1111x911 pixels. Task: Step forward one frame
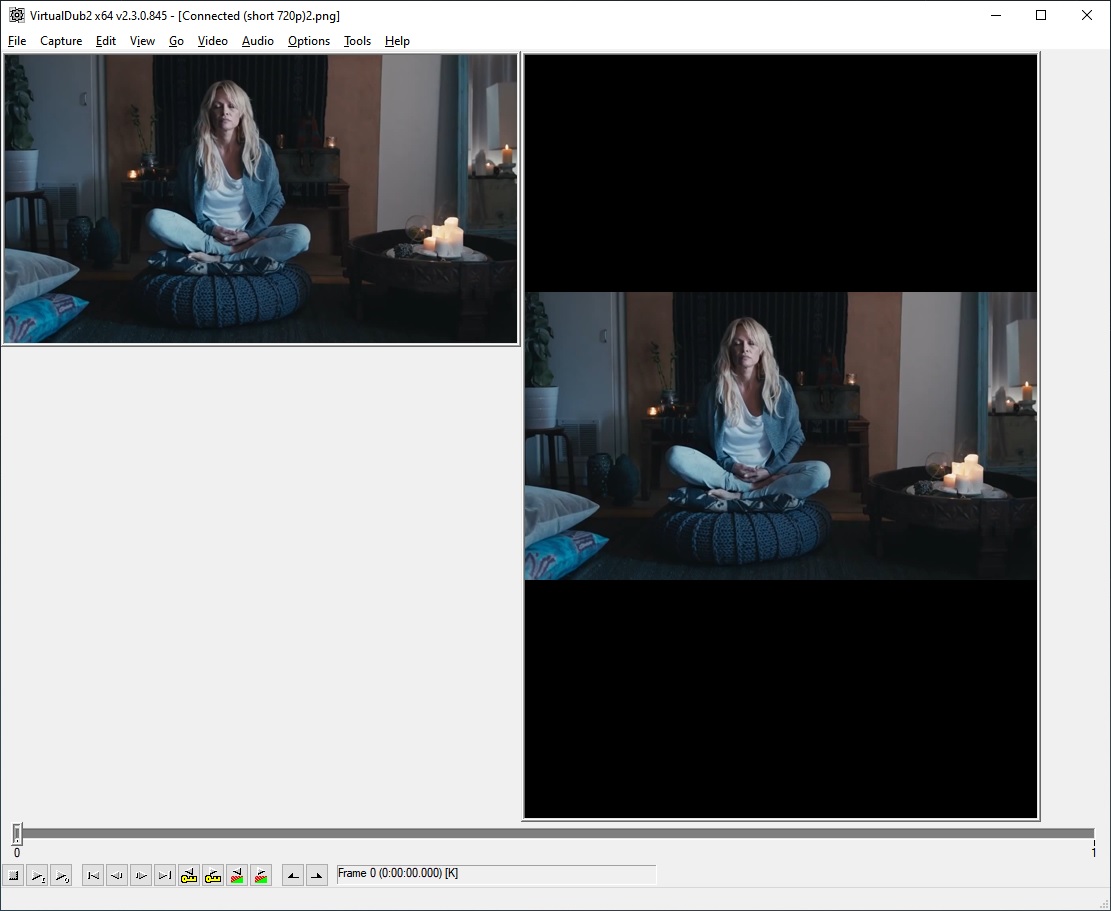(141, 876)
